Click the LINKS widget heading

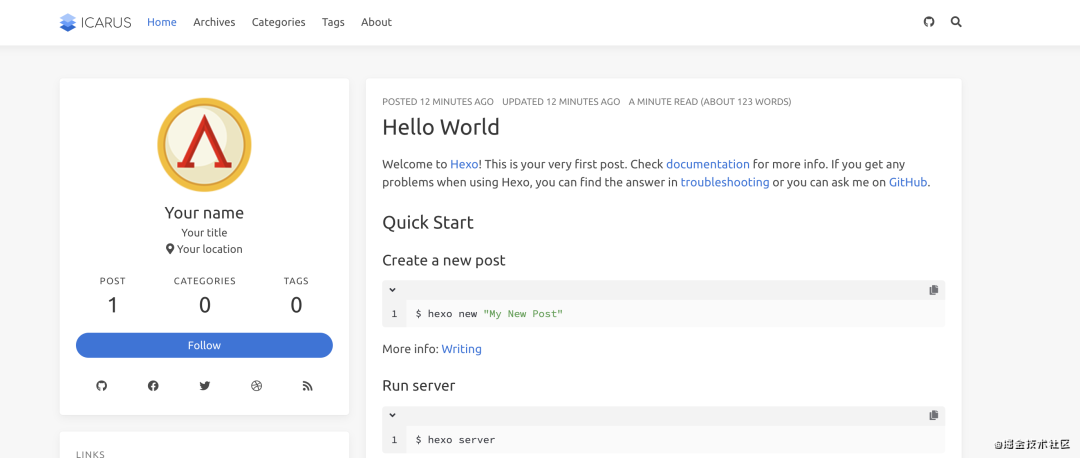click(90, 454)
